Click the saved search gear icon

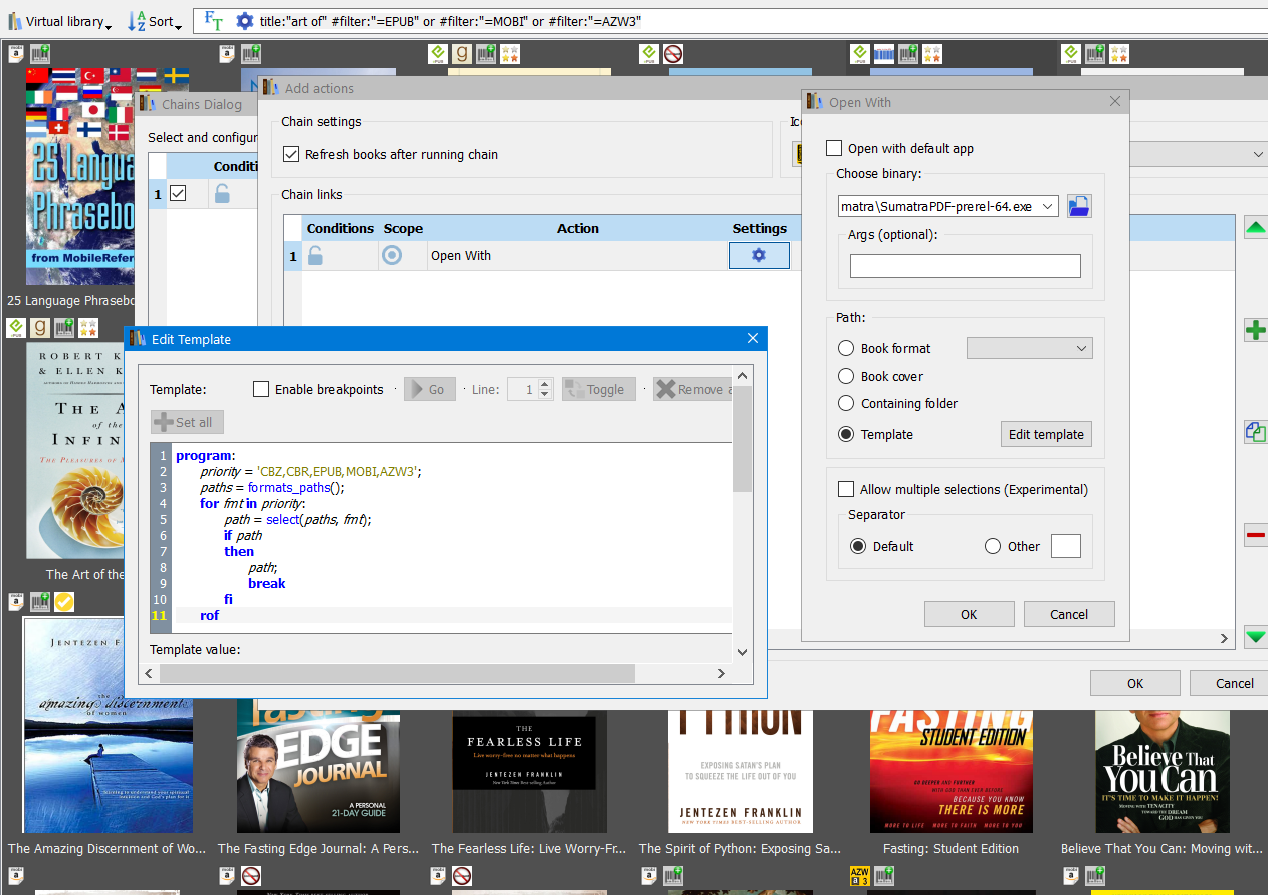244,20
